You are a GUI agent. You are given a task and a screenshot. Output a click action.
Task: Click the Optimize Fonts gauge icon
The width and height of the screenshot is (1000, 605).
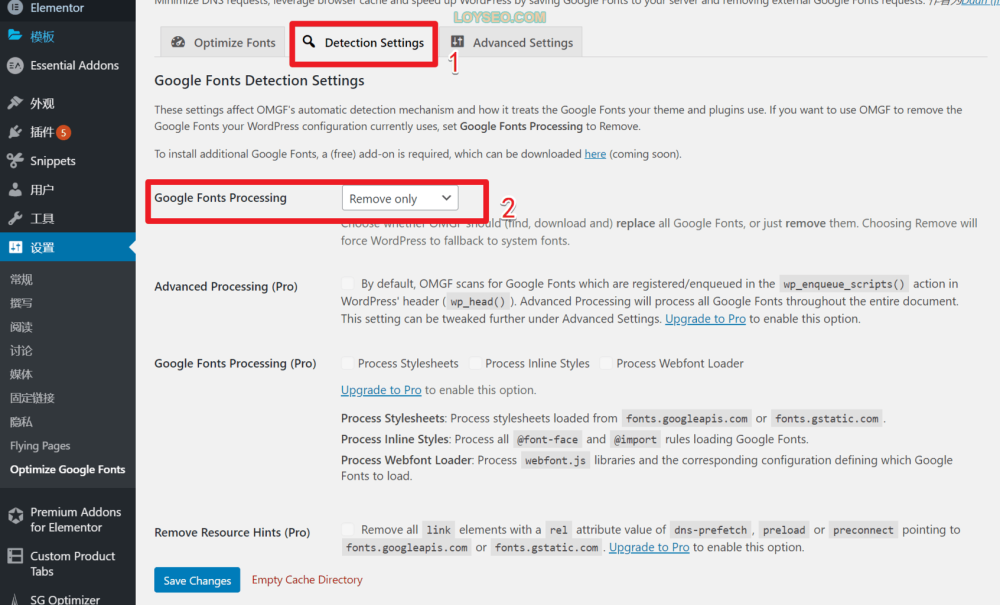pos(178,42)
